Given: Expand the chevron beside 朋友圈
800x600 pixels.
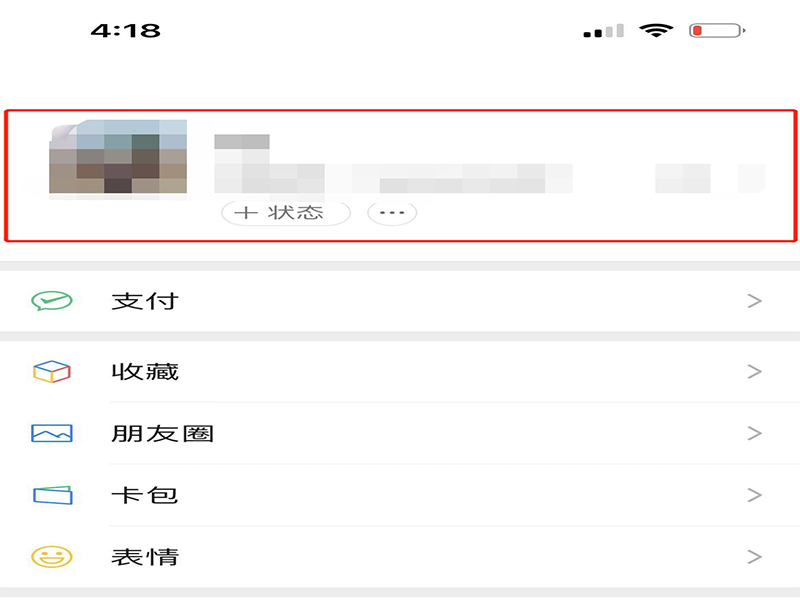Looking at the screenshot, I should click(x=755, y=433).
